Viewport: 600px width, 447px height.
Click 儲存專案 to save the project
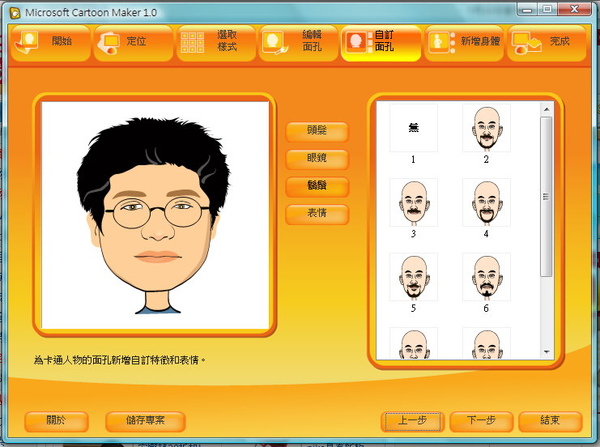tap(145, 421)
